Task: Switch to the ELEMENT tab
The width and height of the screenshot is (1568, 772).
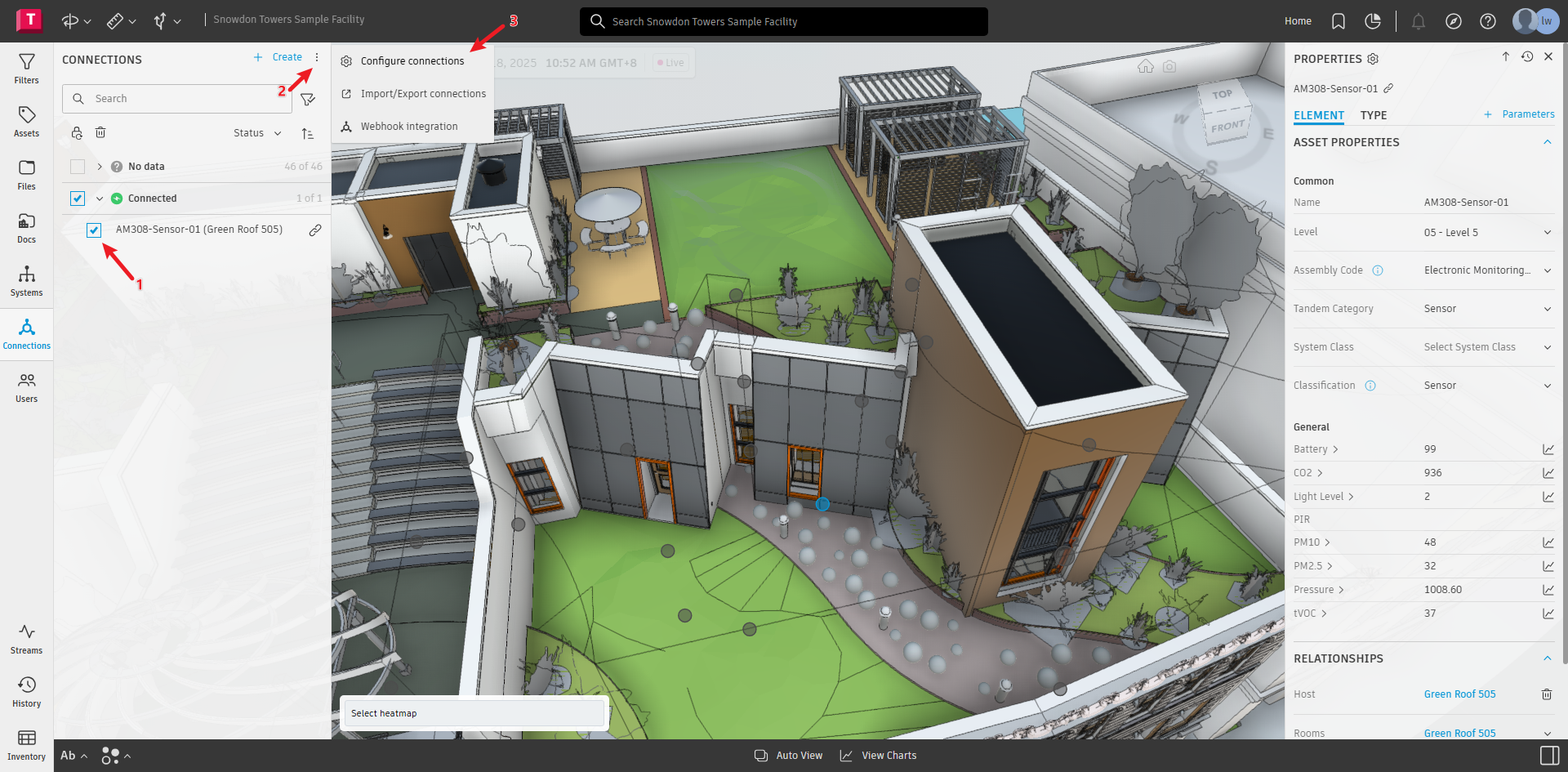Action: click(1319, 115)
